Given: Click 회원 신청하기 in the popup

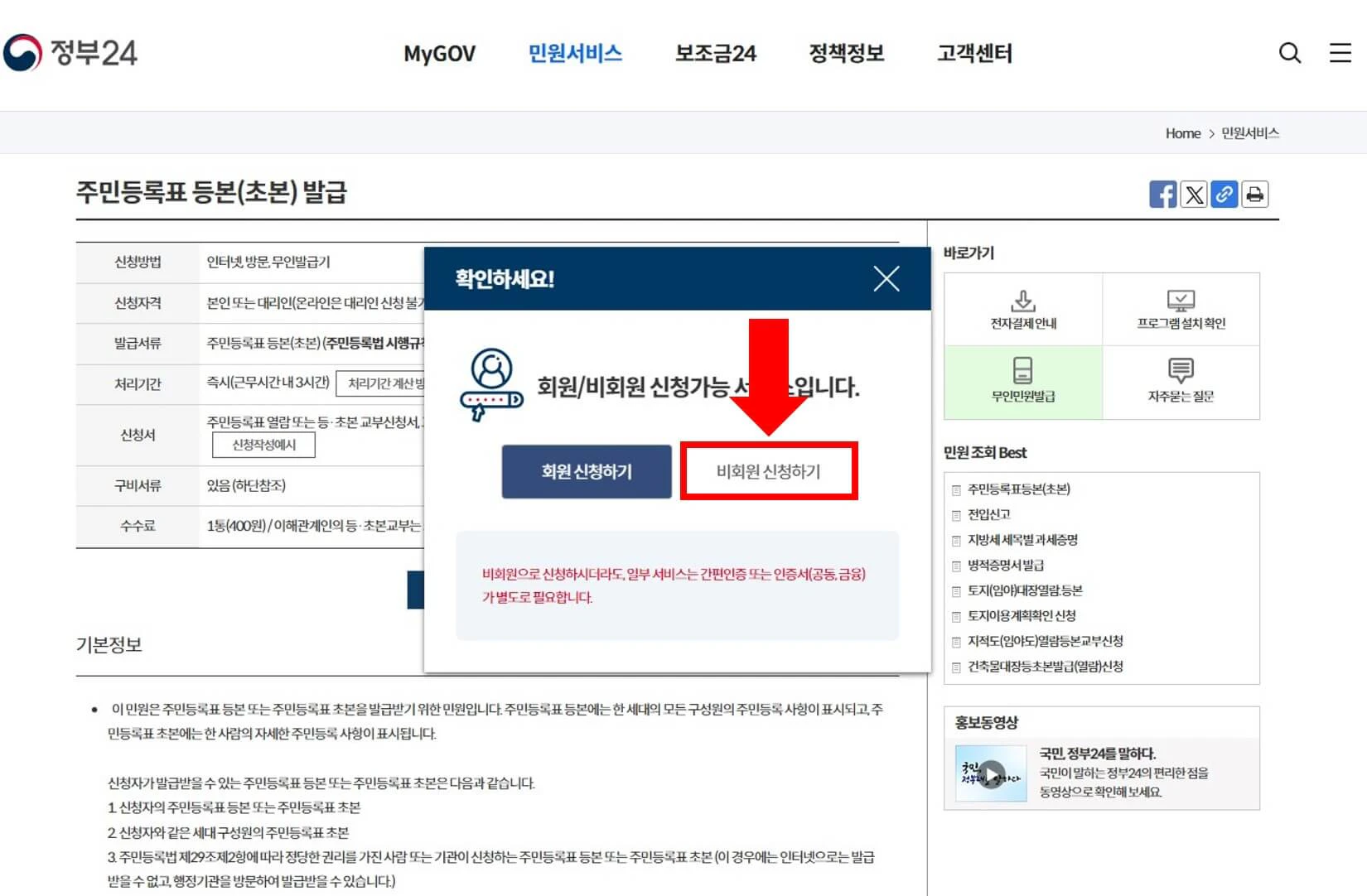Looking at the screenshot, I should [586, 470].
